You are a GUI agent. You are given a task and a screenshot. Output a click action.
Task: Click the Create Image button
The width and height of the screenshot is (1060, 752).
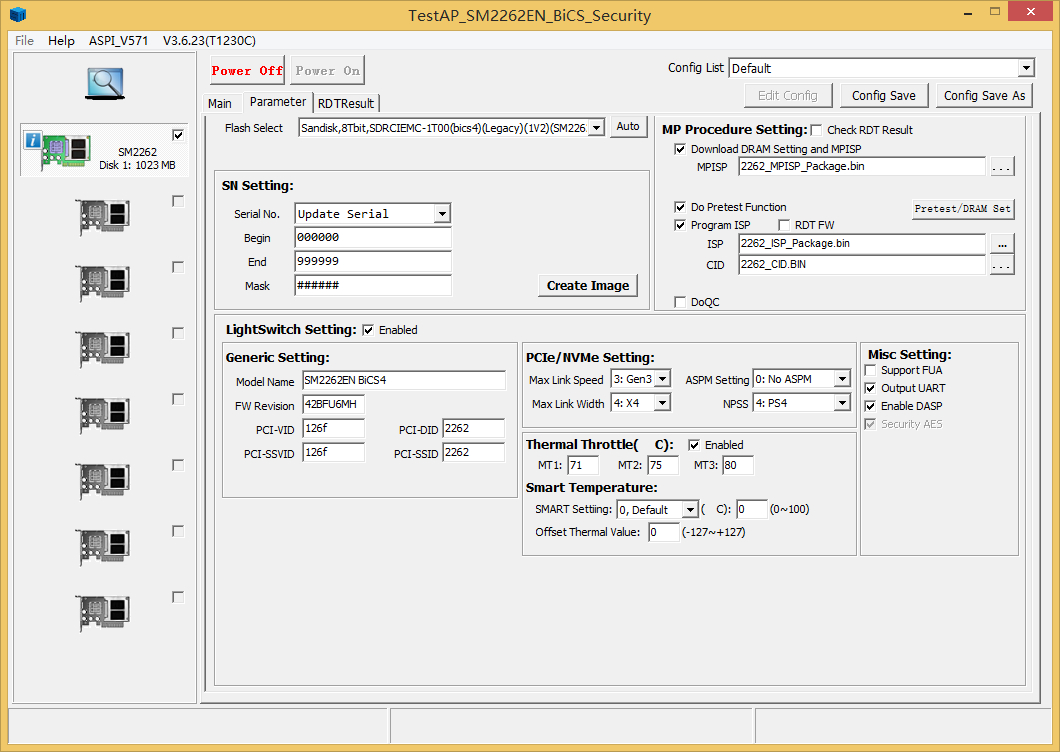tap(588, 285)
